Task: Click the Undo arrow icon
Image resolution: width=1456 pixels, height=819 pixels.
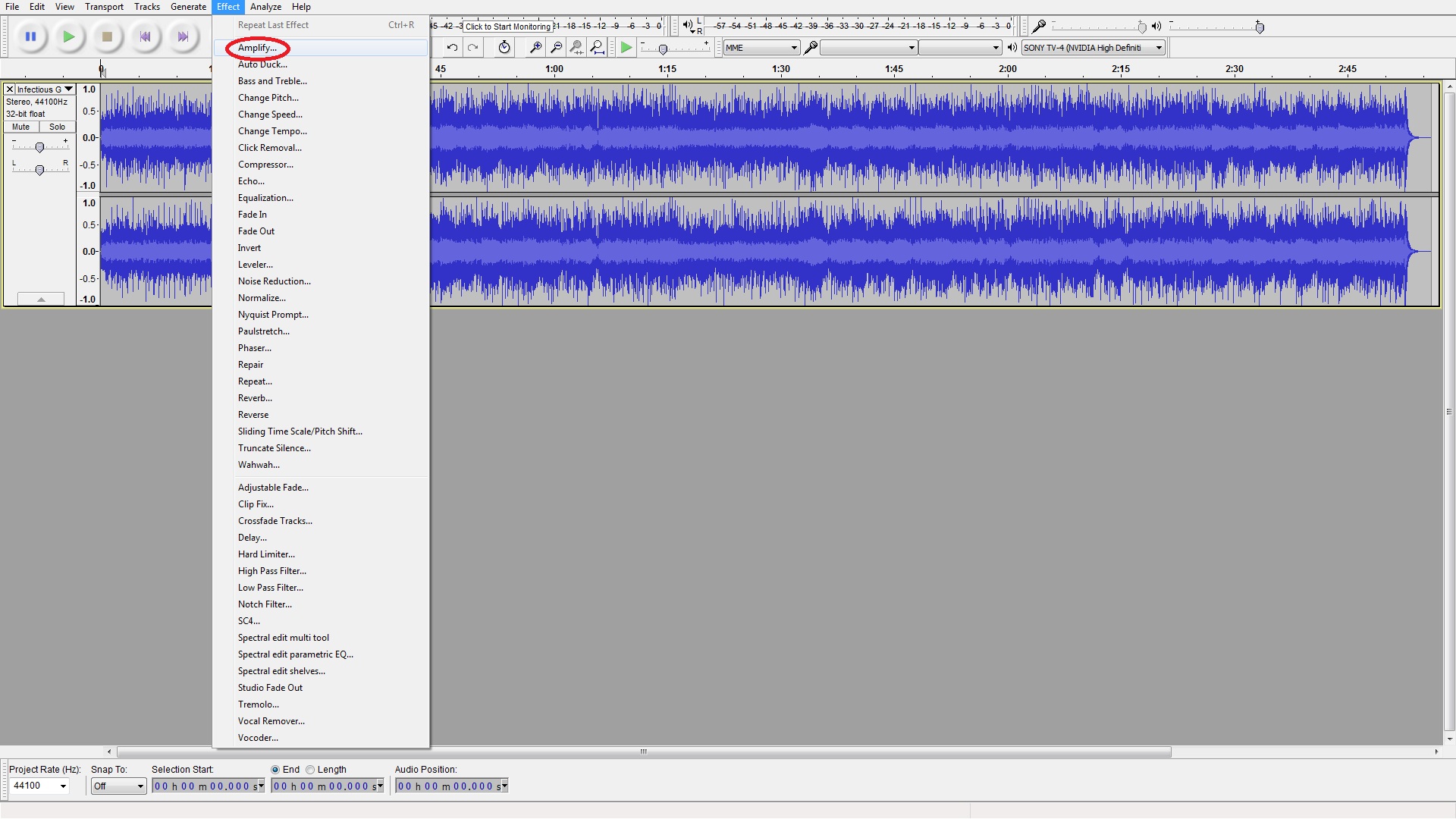Action: pos(452,48)
